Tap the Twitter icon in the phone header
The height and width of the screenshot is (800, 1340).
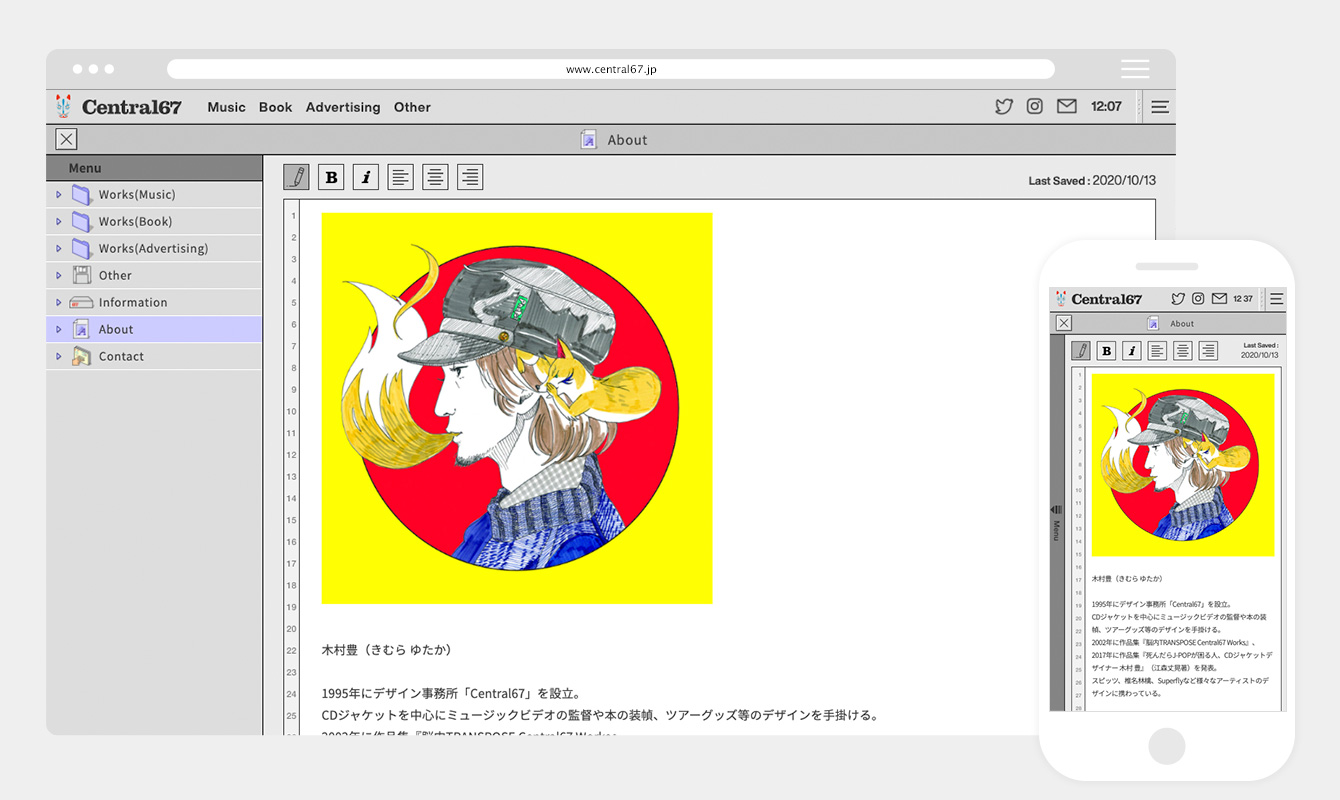pyautogui.click(x=1178, y=299)
